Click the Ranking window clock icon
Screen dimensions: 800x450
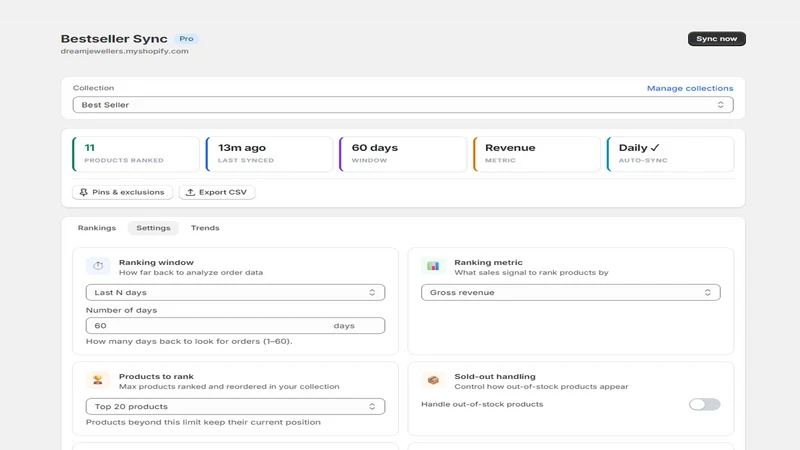tap(98, 266)
